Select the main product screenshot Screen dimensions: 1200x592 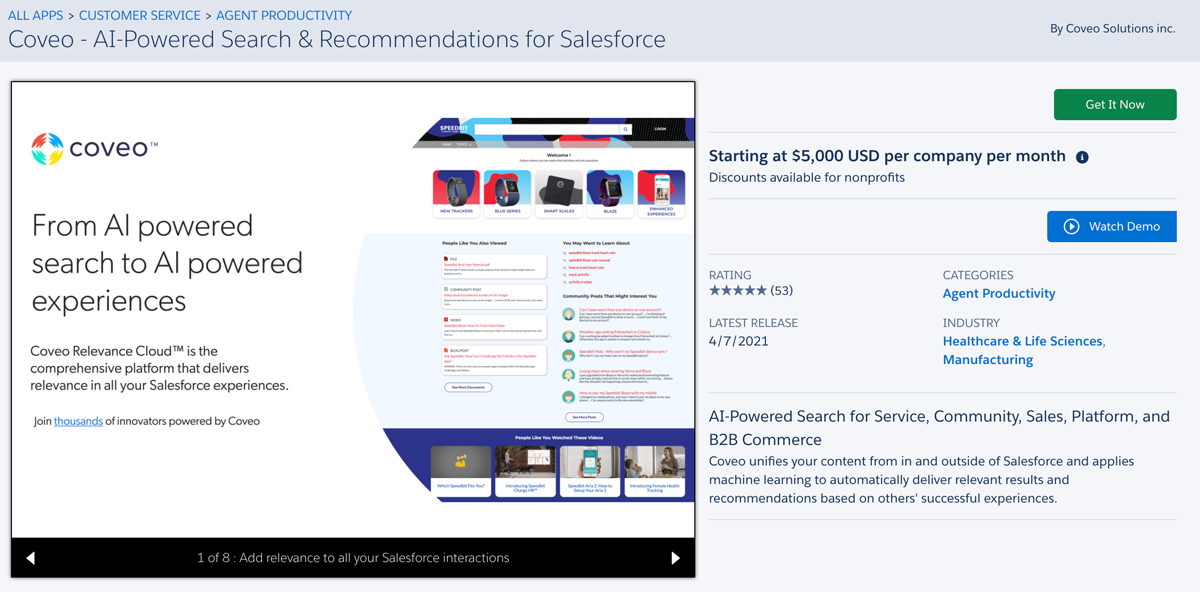(x=352, y=310)
